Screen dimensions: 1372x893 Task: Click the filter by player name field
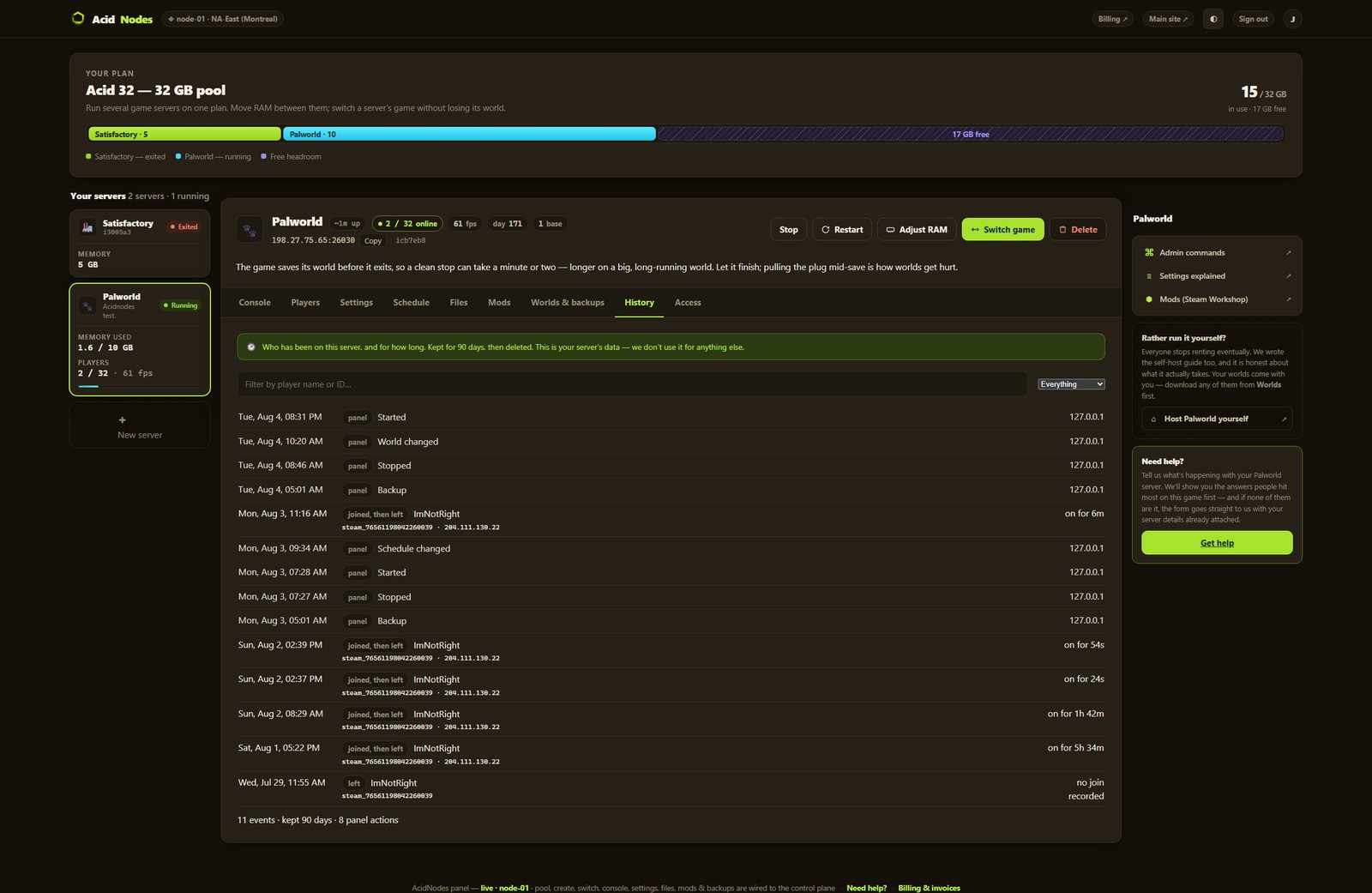tap(632, 384)
